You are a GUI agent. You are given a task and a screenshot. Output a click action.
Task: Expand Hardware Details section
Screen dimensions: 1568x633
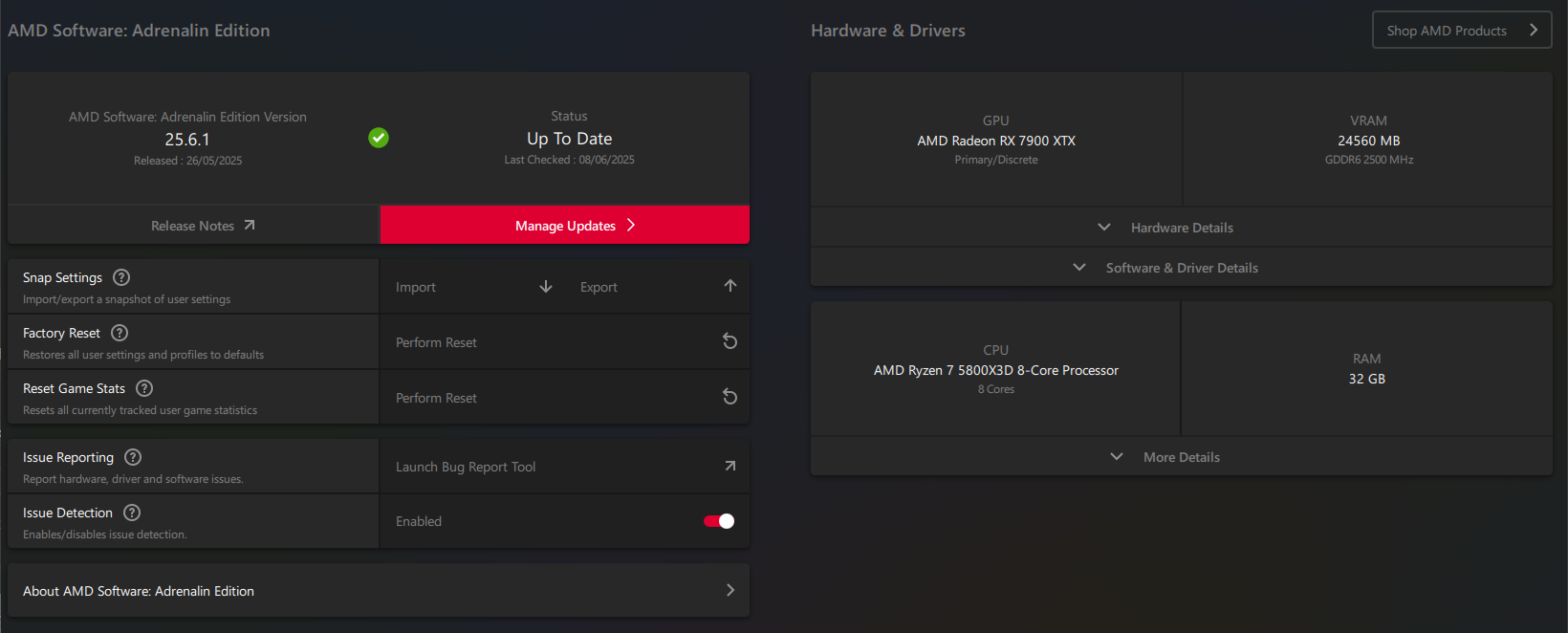point(1182,228)
